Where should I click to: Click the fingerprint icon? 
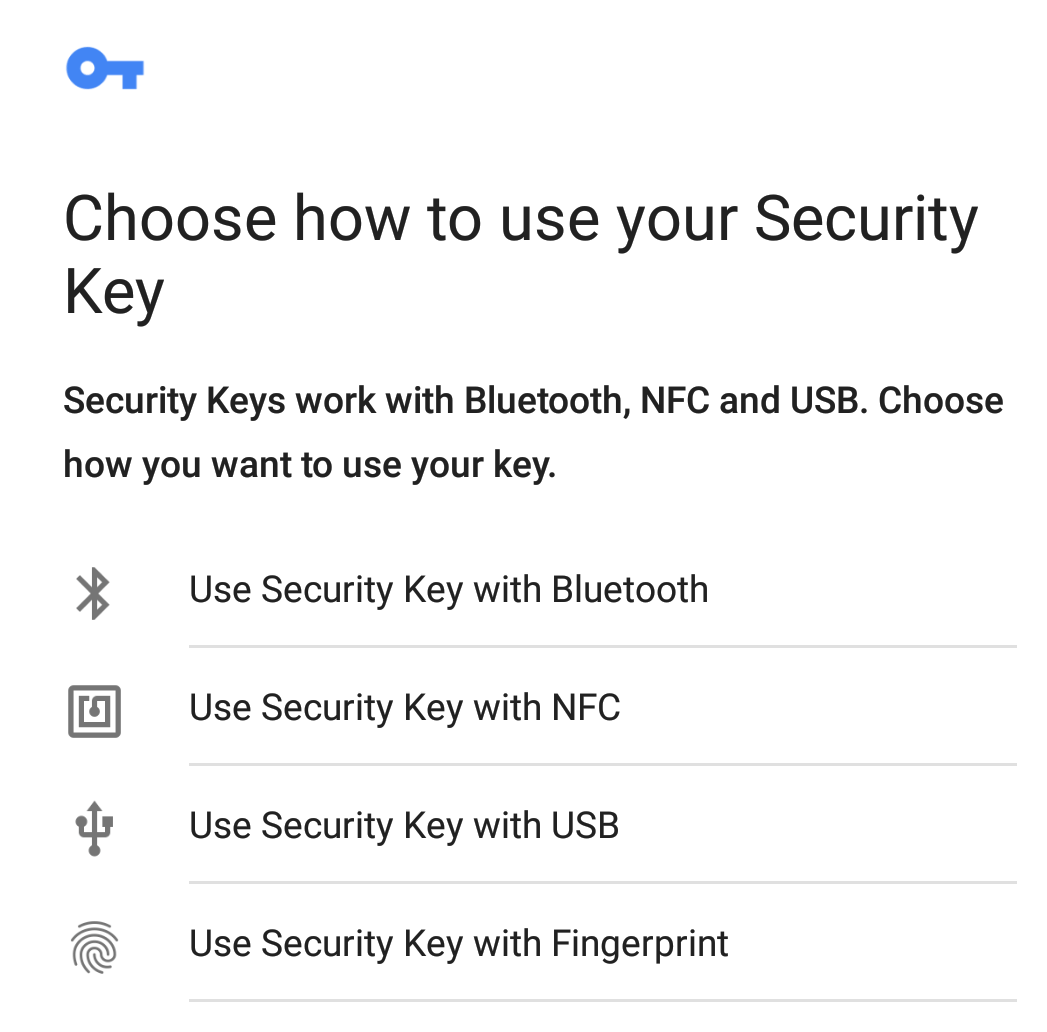(x=94, y=946)
